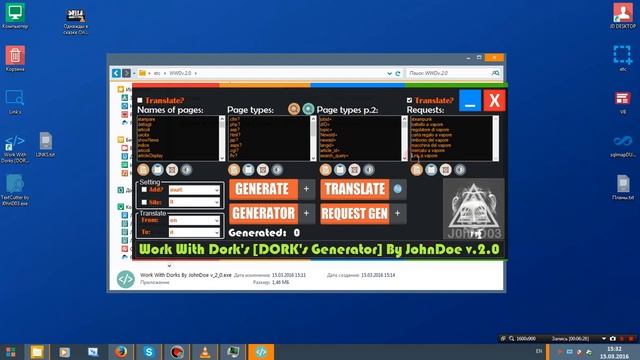The height and width of the screenshot is (360, 640).
Task: Click inside the Page types text list
Action: (269, 138)
